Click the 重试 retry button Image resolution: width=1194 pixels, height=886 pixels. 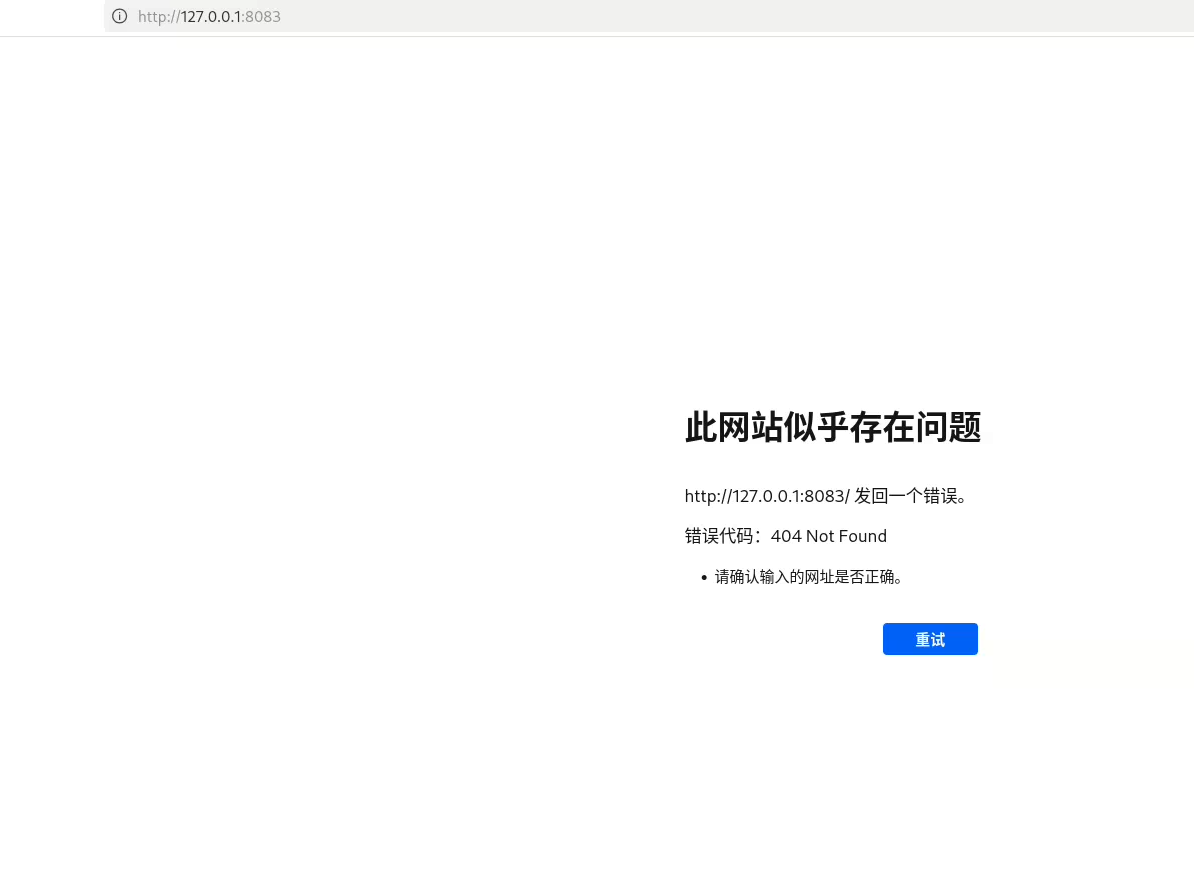pyautogui.click(x=930, y=639)
